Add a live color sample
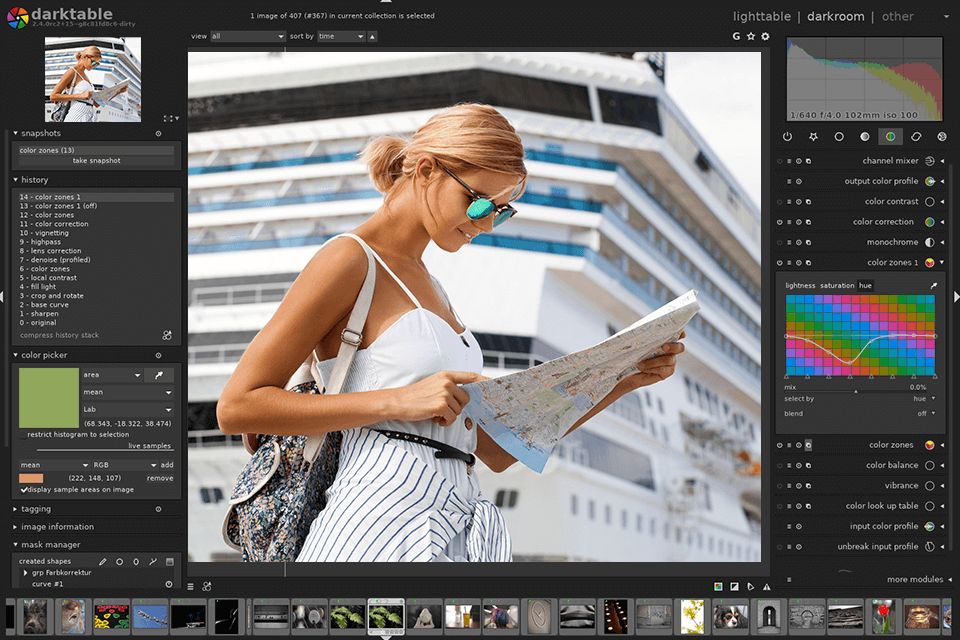Screen dimensions: 960x640 (x=167, y=465)
